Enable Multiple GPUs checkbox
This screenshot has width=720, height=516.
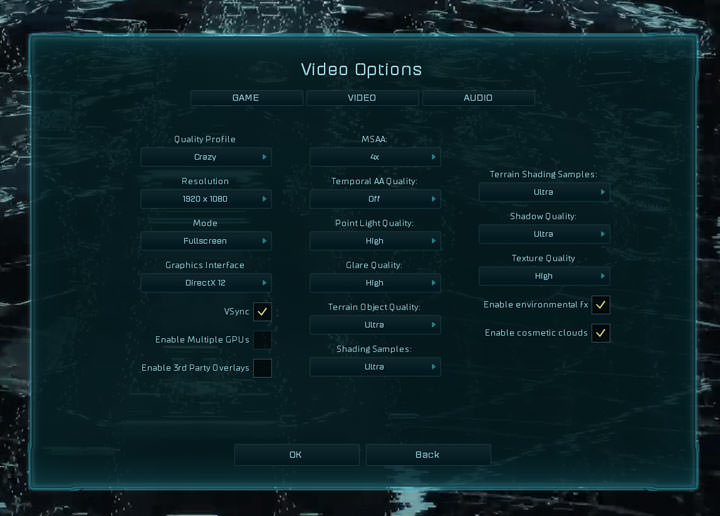[x=262, y=340]
